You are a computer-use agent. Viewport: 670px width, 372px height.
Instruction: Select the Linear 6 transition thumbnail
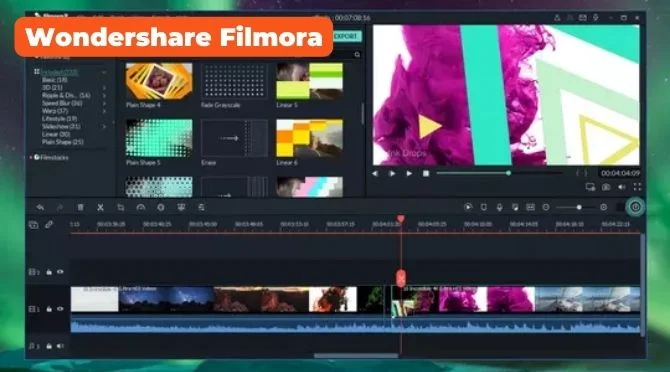309,138
